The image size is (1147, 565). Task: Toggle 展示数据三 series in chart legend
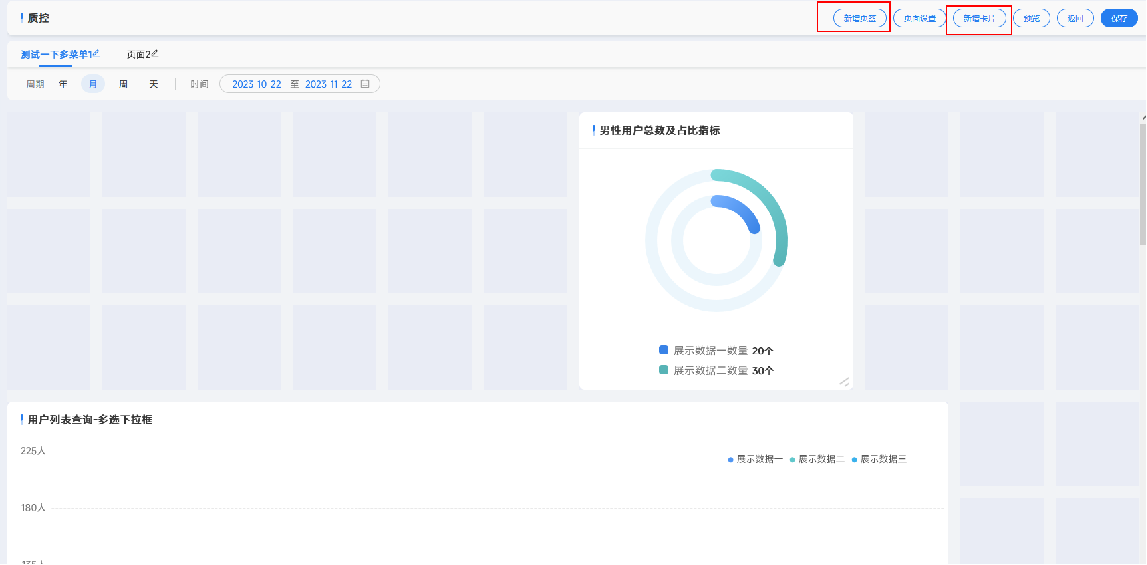point(878,459)
